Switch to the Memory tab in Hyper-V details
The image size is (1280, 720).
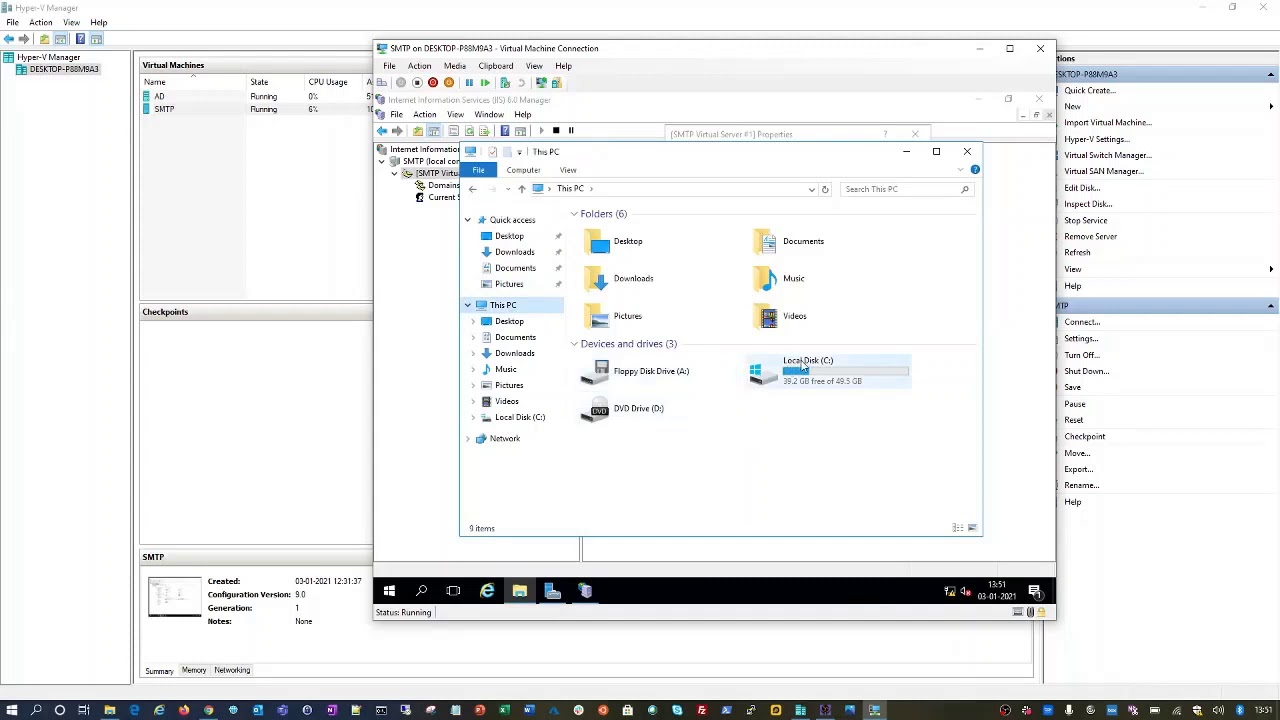point(194,670)
